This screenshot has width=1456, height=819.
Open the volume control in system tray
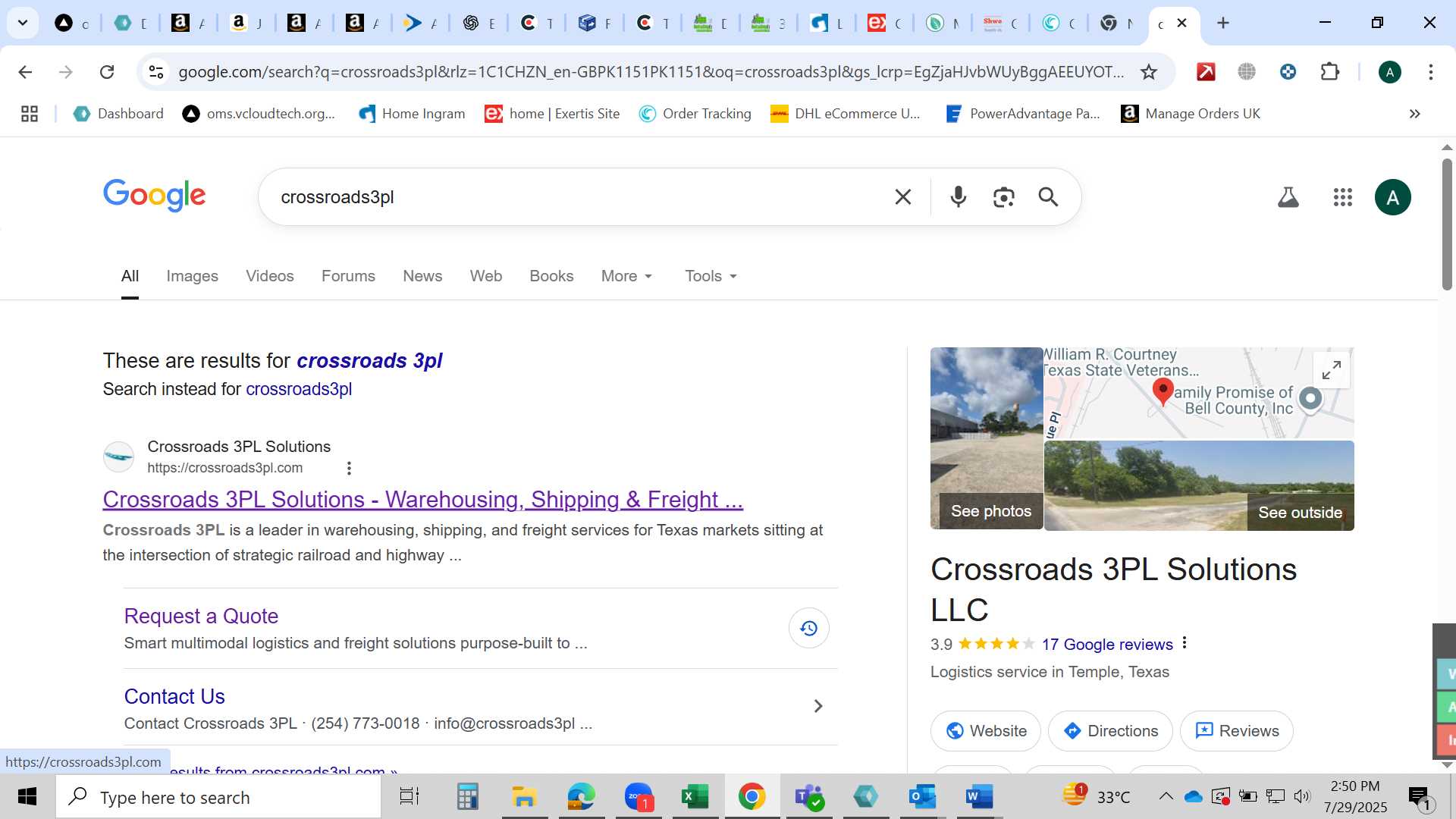1302,796
